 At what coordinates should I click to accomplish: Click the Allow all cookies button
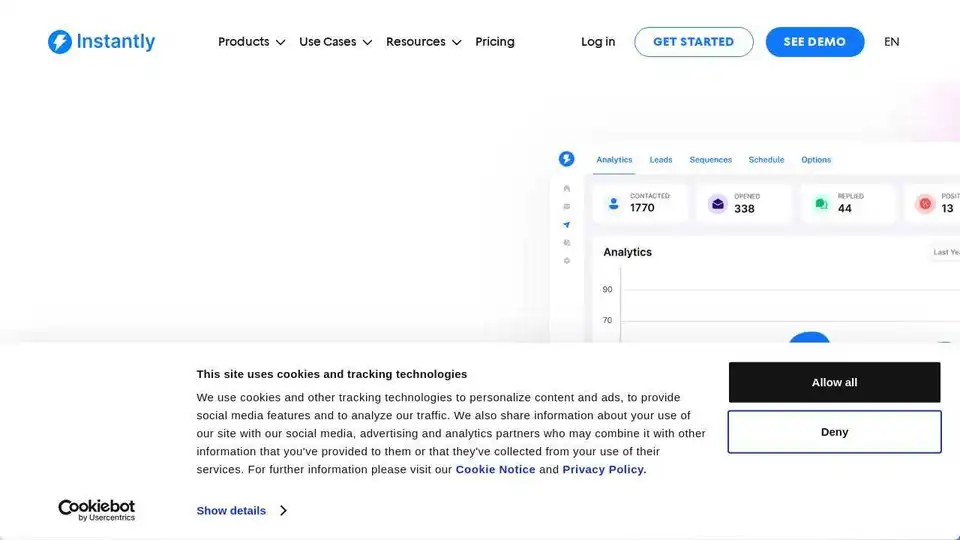coord(834,382)
